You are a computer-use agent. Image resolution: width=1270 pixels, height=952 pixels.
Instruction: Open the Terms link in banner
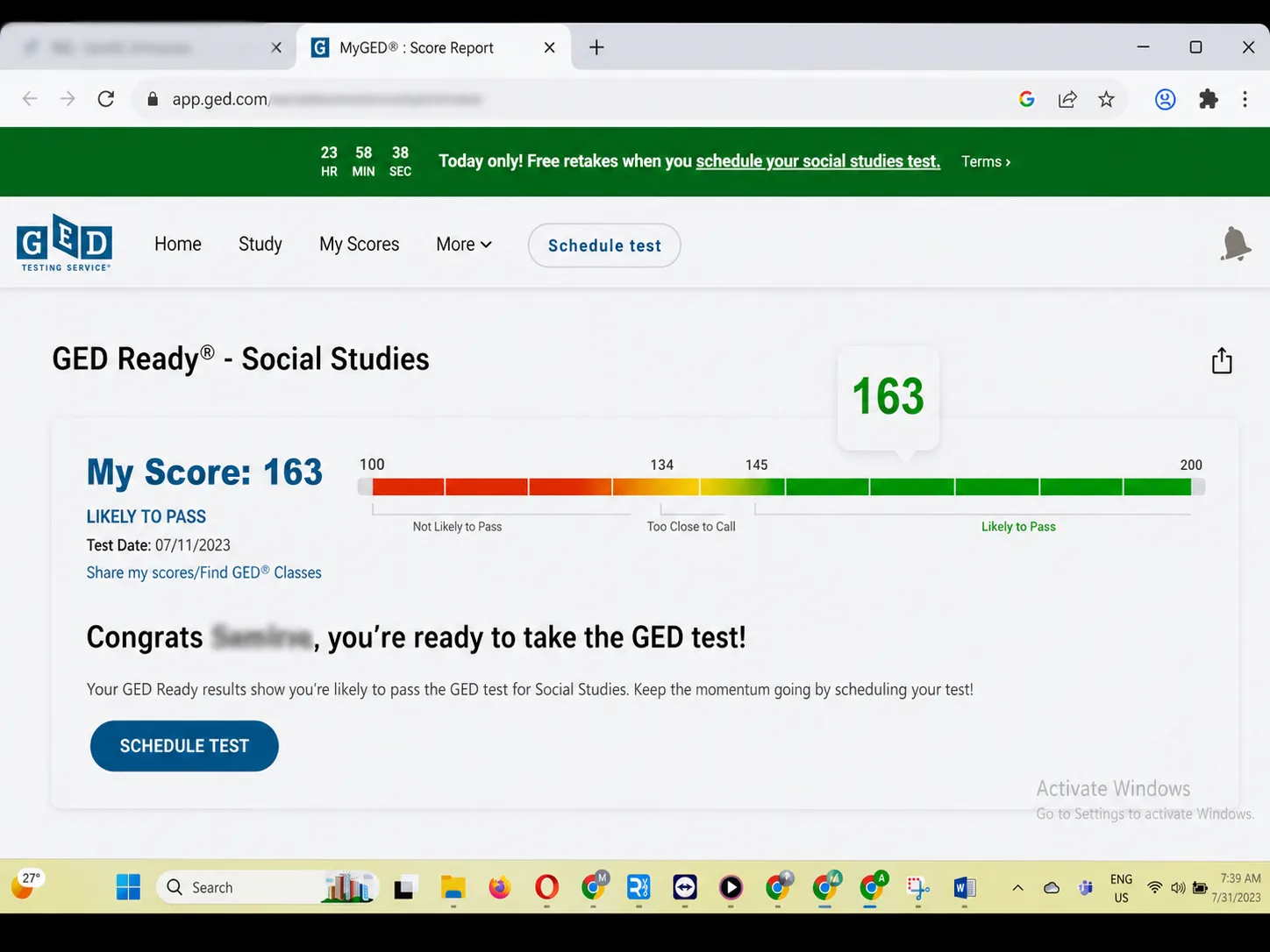[x=986, y=161]
